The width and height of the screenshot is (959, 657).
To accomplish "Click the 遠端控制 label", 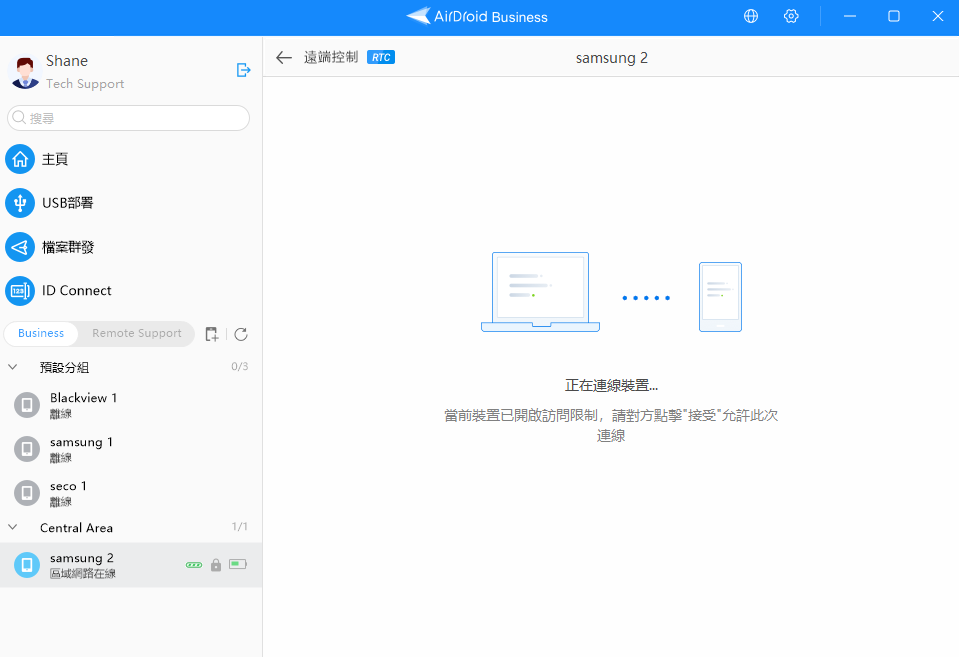I will [x=331, y=58].
